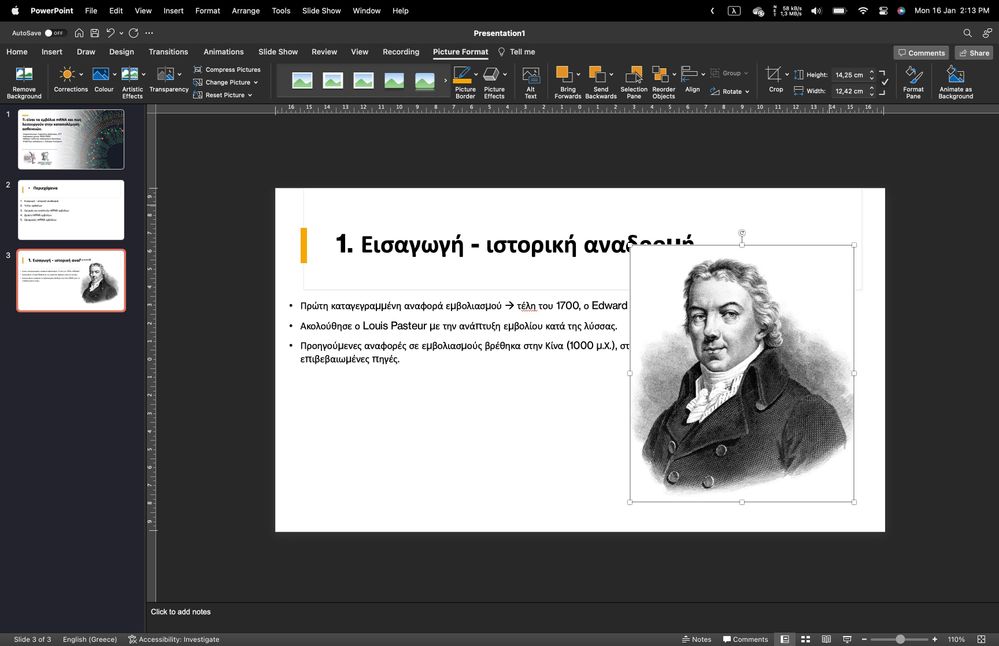Click the Redo icon
999x646 pixels.
pos(133,32)
